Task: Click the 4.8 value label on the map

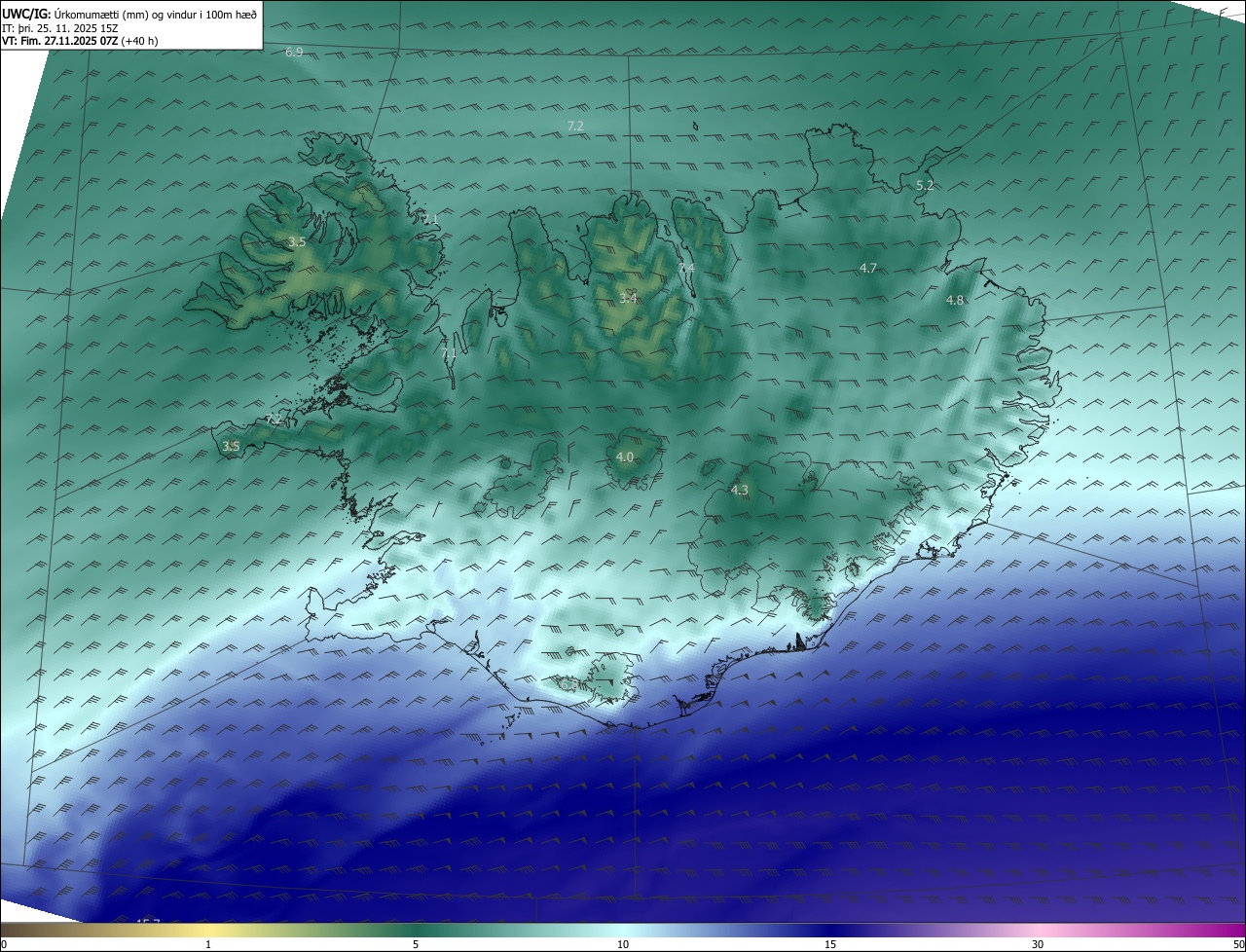Action: click(955, 300)
